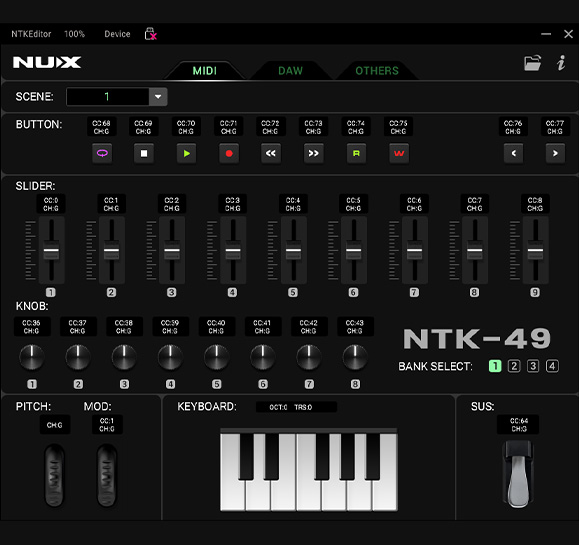Select knob 6
Image resolution: width=579 pixels, height=545 pixels.
click(x=263, y=357)
